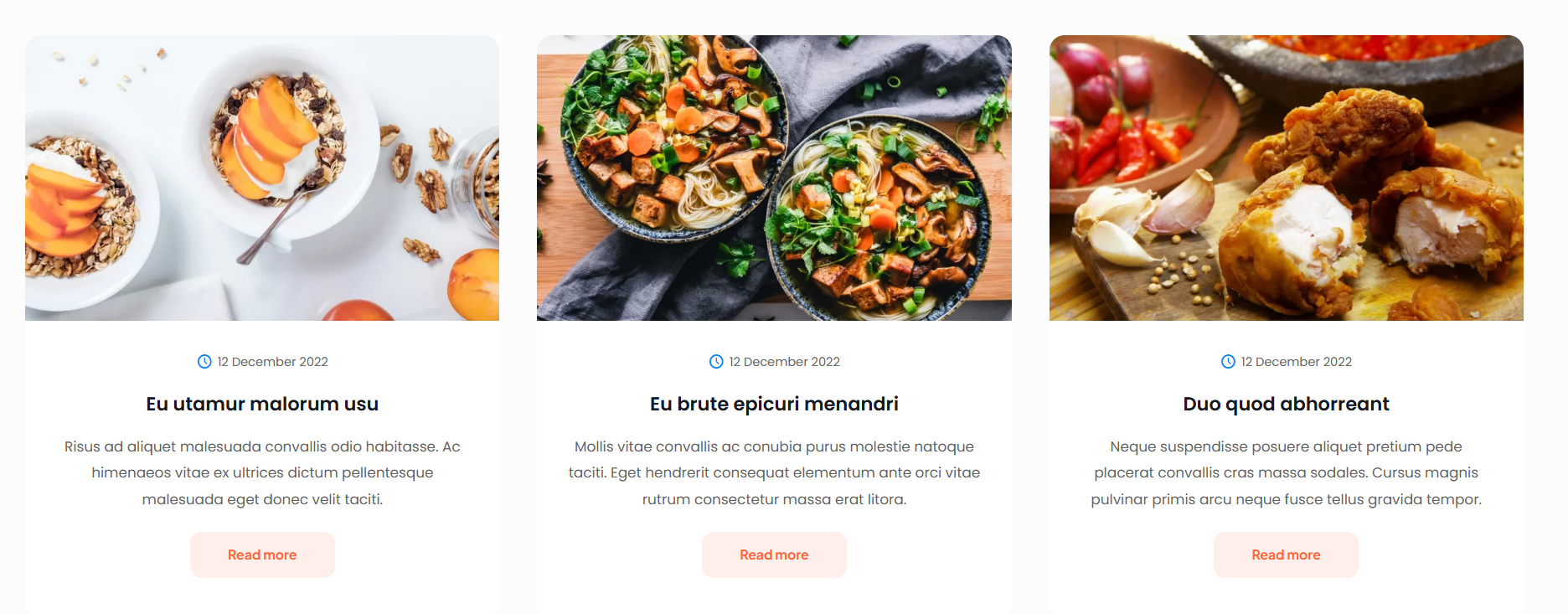Image resolution: width=1568 pixels, height=614 pixels.
Task: Click excerpt starting Risus ad aliquet malesuada
Action: [x=262, y=472]
